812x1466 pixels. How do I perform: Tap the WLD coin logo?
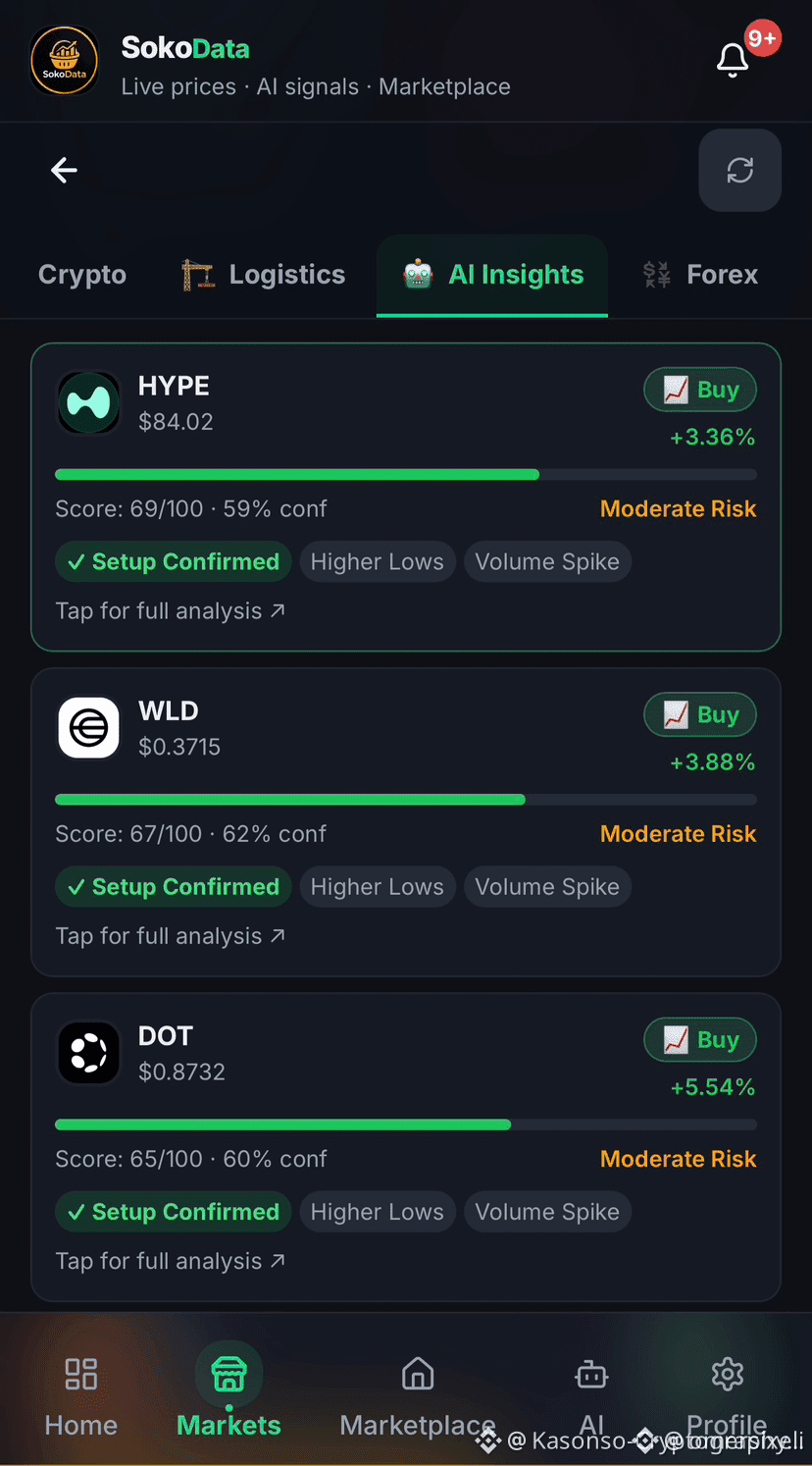click(x=88, y=728)
